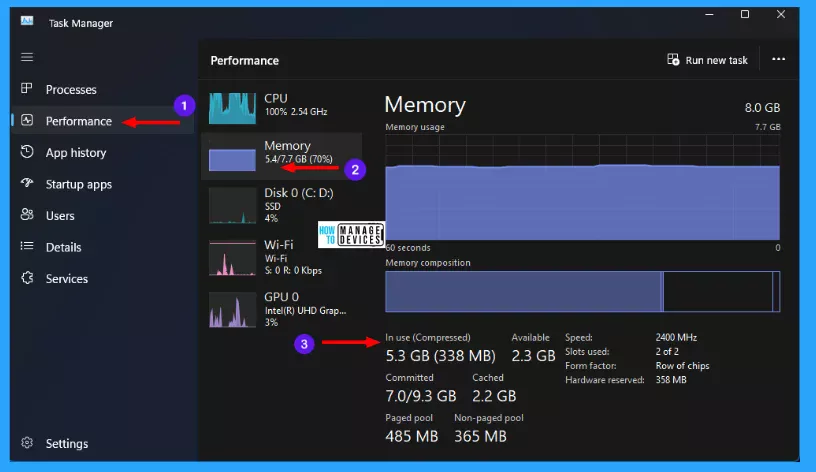
Task: Click the Memory composition bar
Action: click(x=582, y=291)
